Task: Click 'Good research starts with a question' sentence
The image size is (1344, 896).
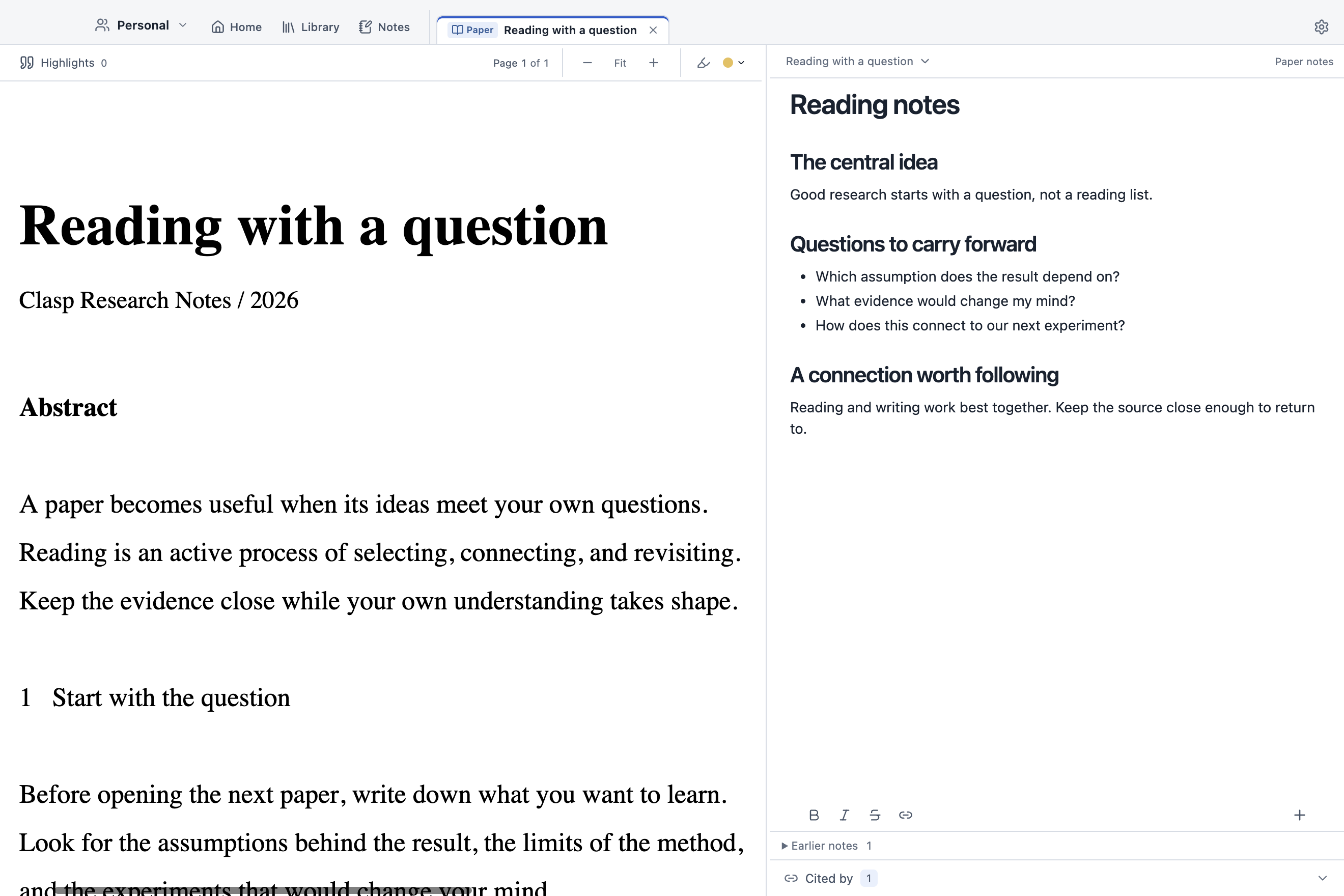Action: click(971, 195)
